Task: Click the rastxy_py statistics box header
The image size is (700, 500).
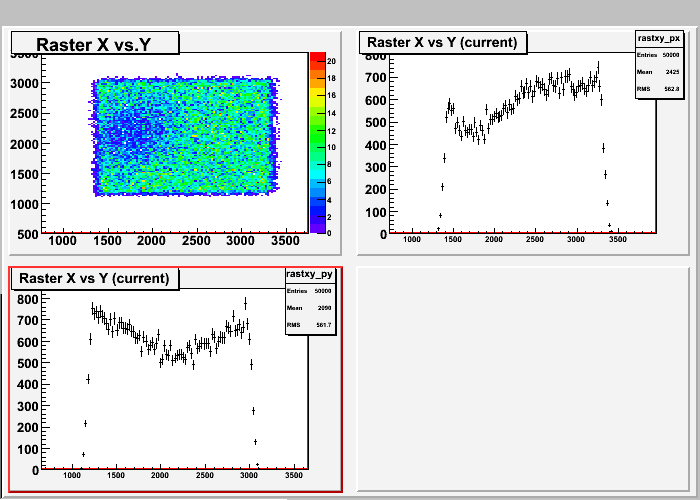Action: coord(309,274)
